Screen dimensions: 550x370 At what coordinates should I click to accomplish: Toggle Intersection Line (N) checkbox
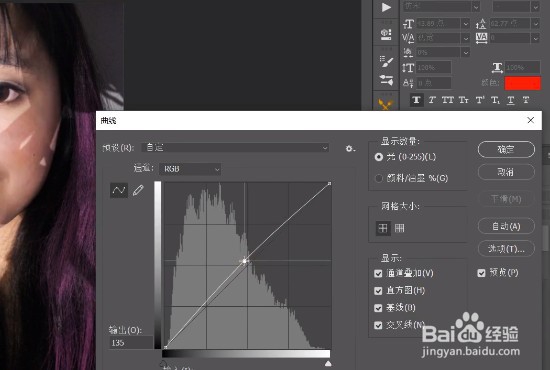click(378, 325)
